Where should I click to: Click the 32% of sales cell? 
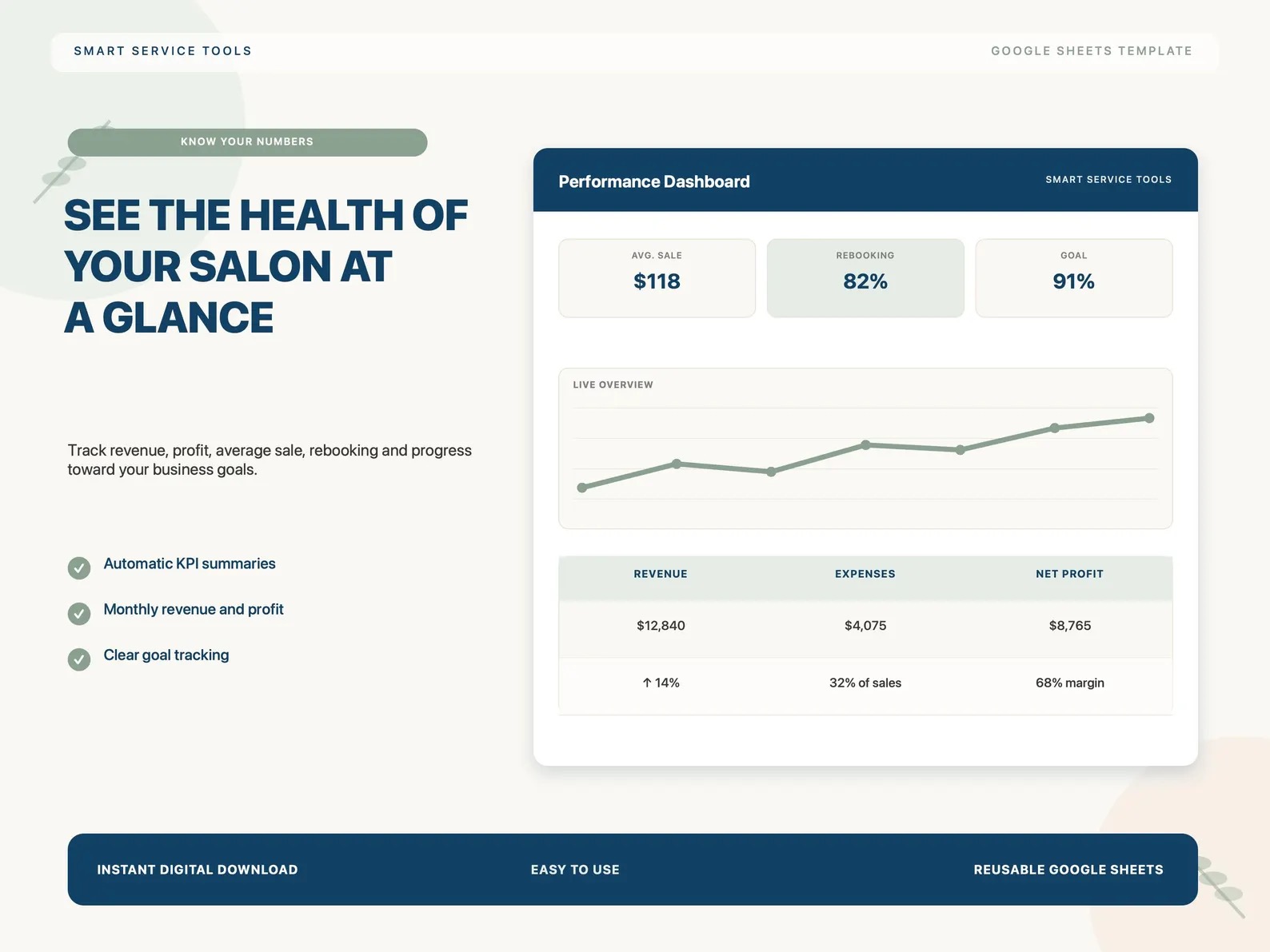pyautogui.click(x=865, y=683)
